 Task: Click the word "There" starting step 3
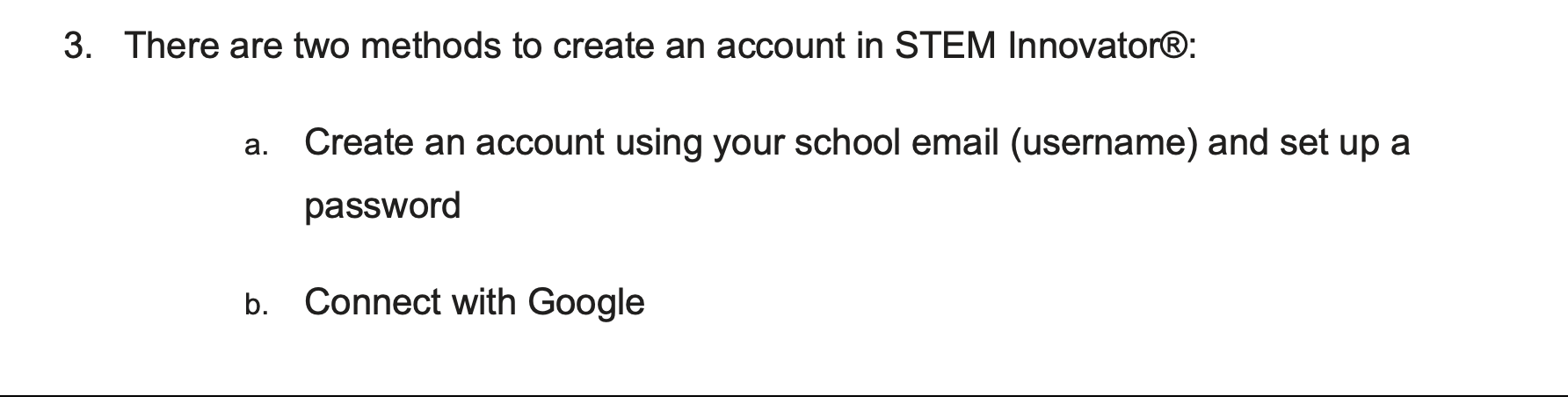click(171, 46)
